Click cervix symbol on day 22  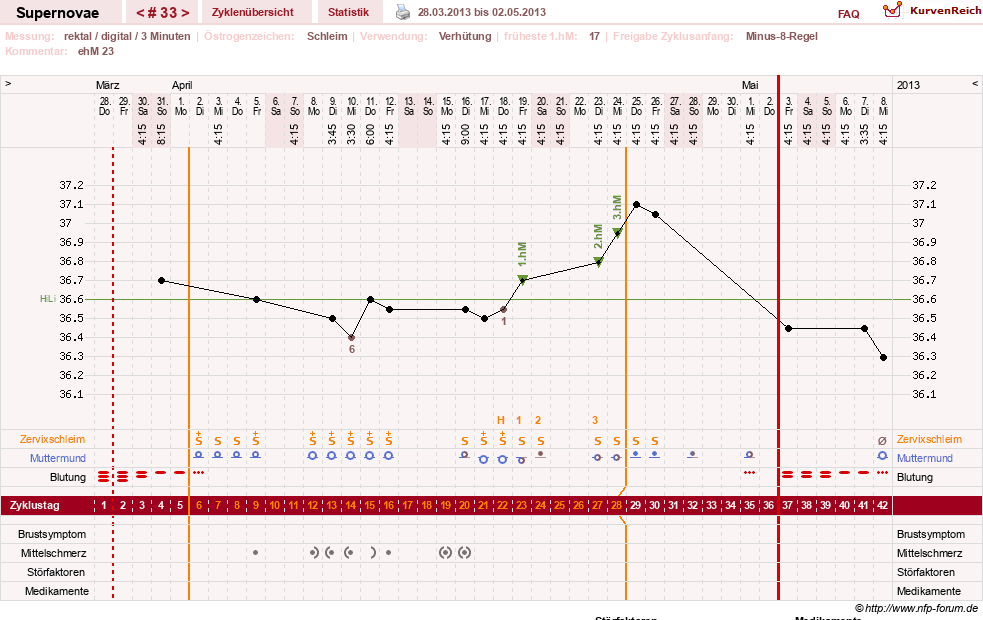pos(502,460)
